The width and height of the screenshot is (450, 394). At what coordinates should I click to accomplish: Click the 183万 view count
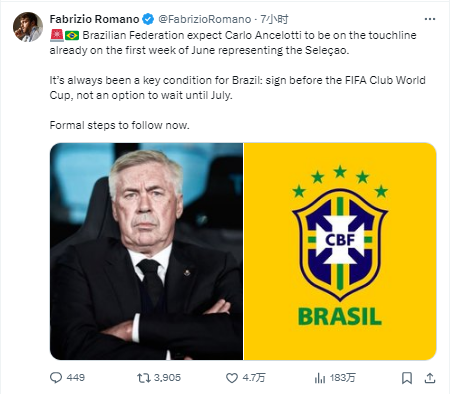click(343, 378)
